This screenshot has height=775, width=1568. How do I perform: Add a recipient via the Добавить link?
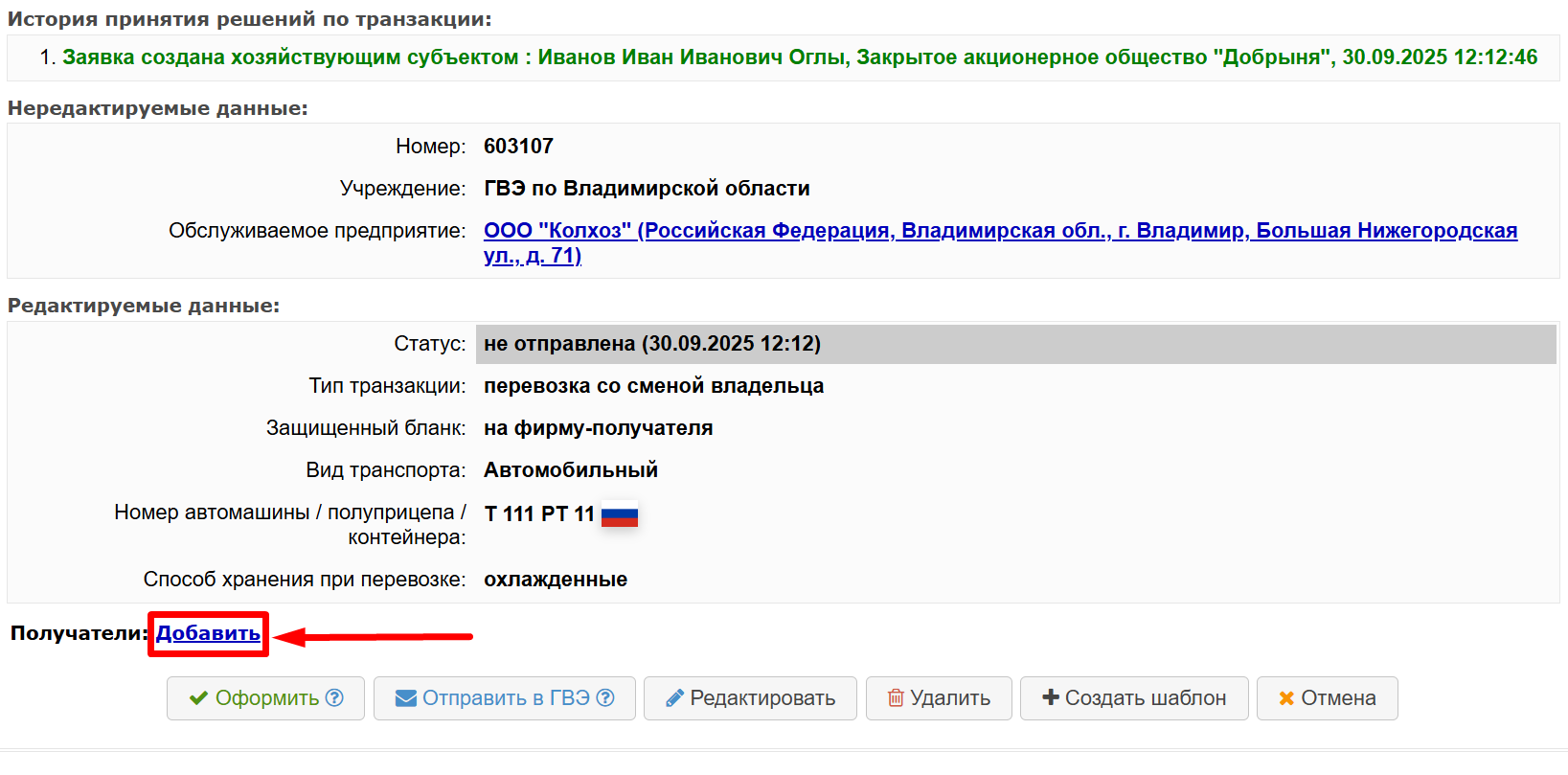[208, 633]
